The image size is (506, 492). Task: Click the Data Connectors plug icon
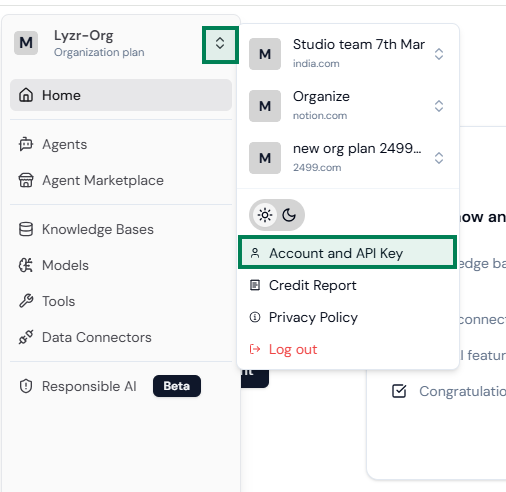pyautogui.click(x=26, y=337)
